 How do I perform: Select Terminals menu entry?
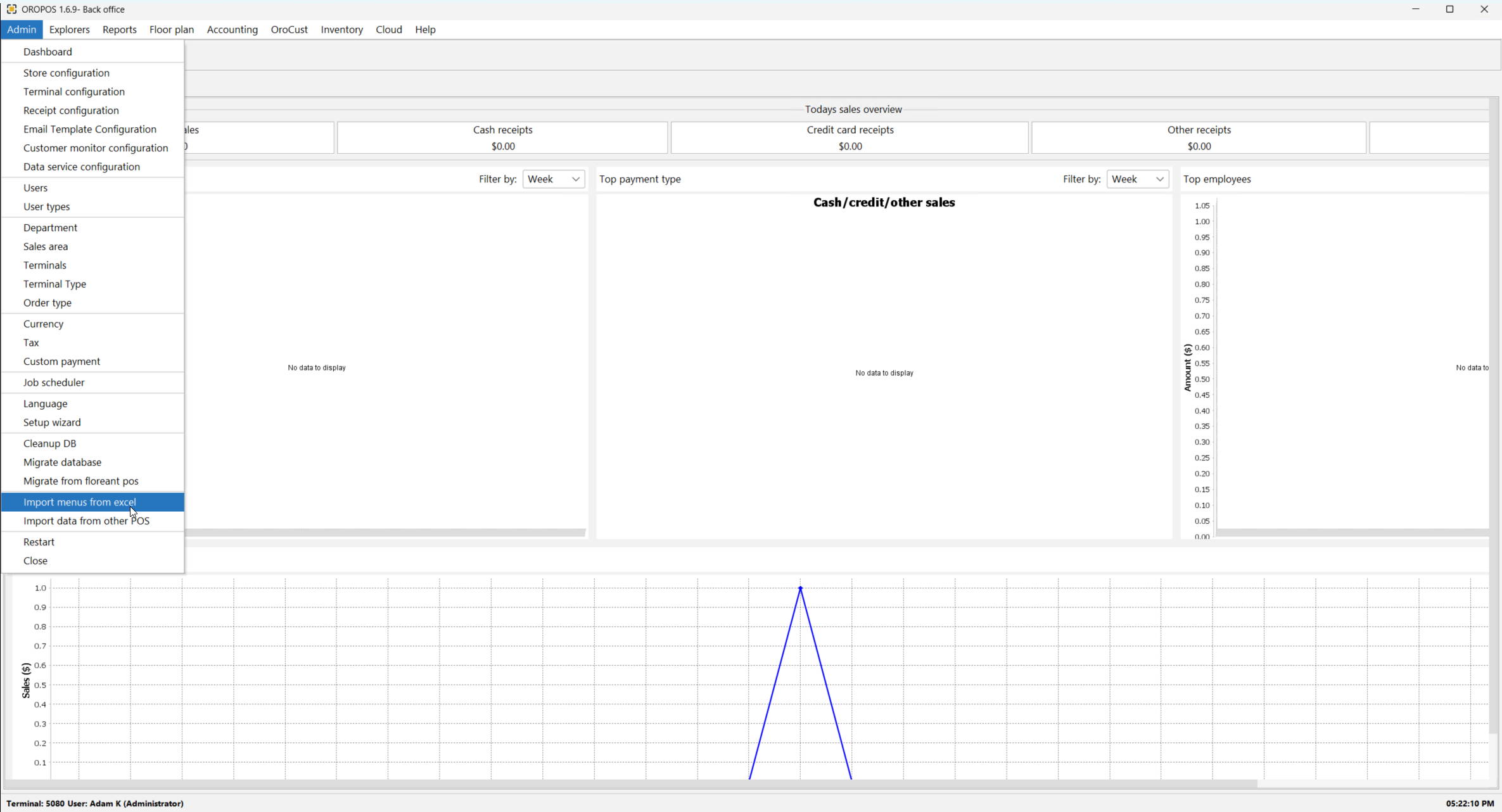pos(92,265)
